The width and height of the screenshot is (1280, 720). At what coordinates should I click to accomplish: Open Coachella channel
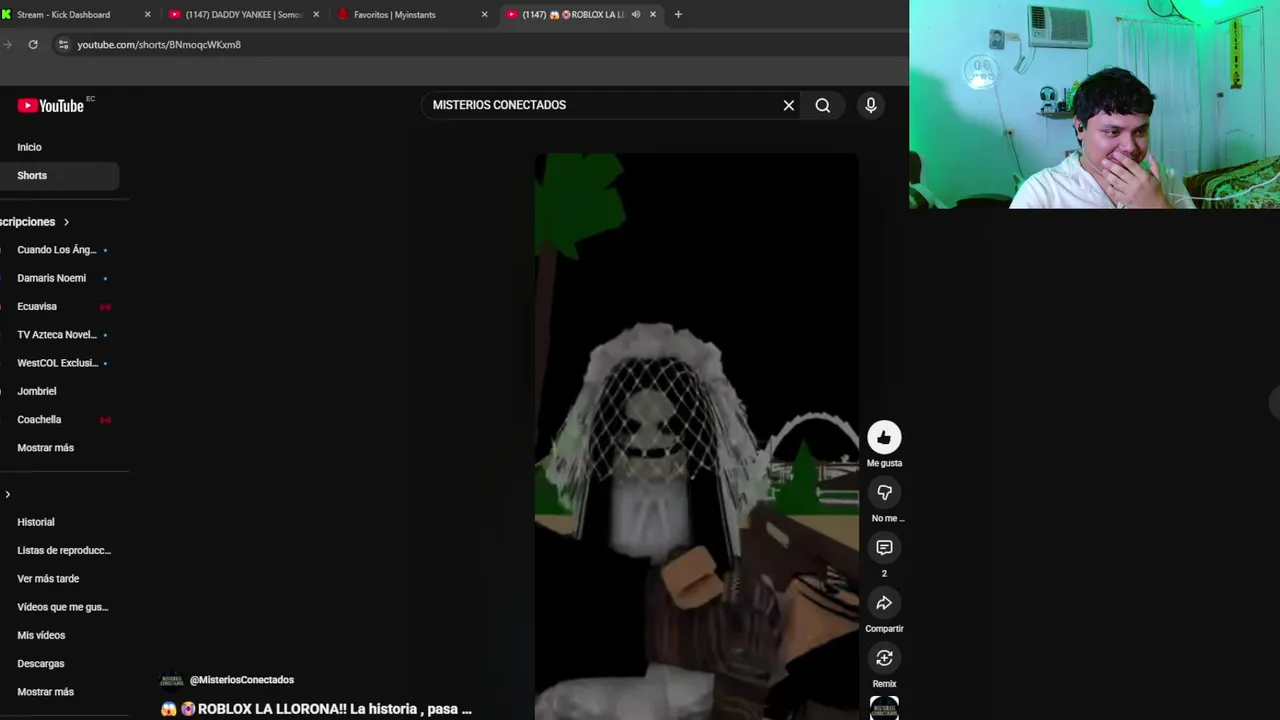point(39,419)
